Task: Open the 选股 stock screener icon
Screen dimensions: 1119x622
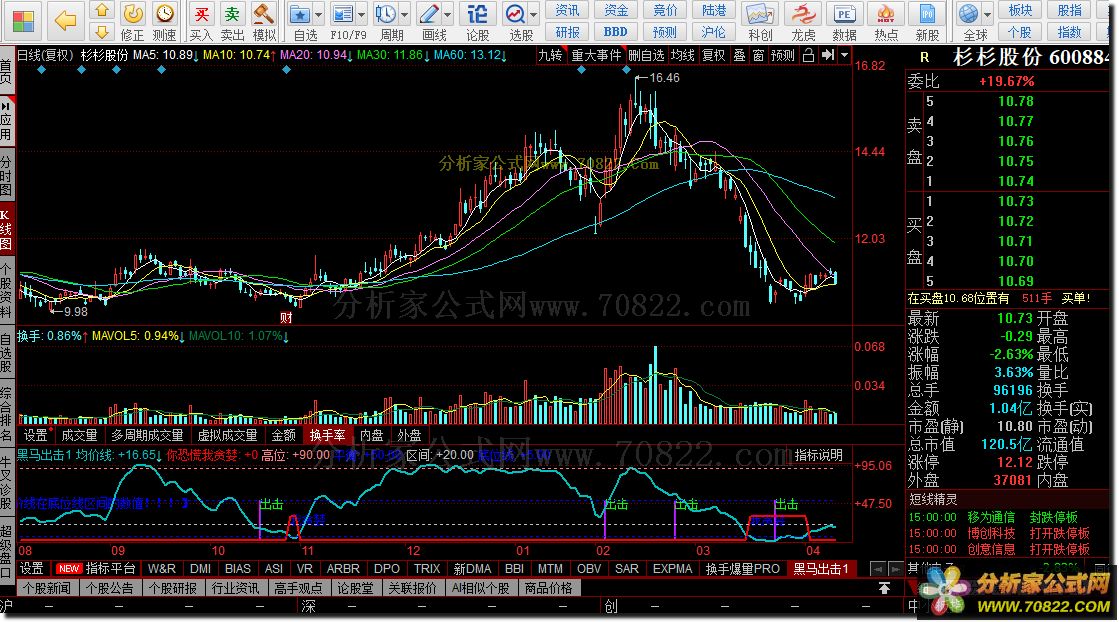Action: point(514,14)
